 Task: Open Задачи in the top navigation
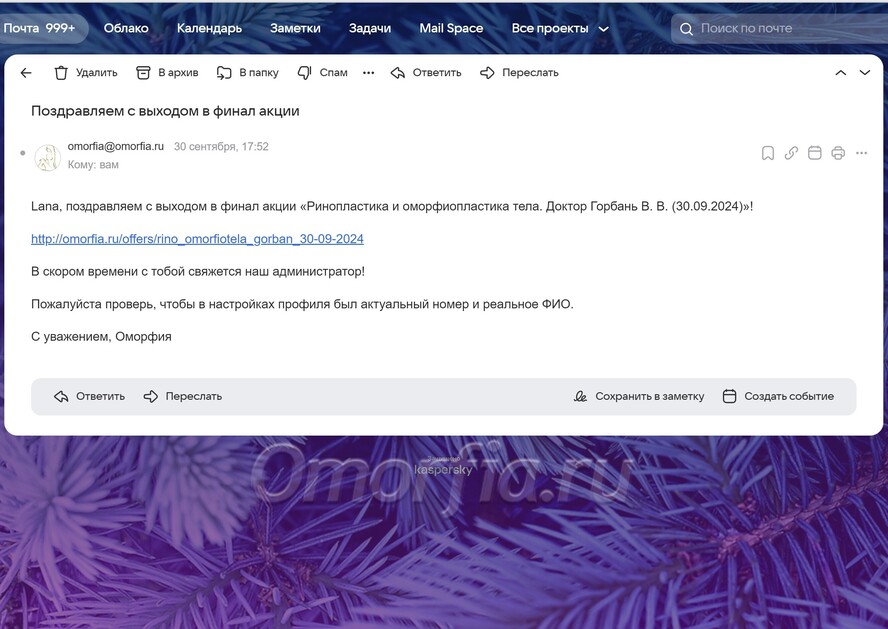pyautogui.click(x=370, y=28)
